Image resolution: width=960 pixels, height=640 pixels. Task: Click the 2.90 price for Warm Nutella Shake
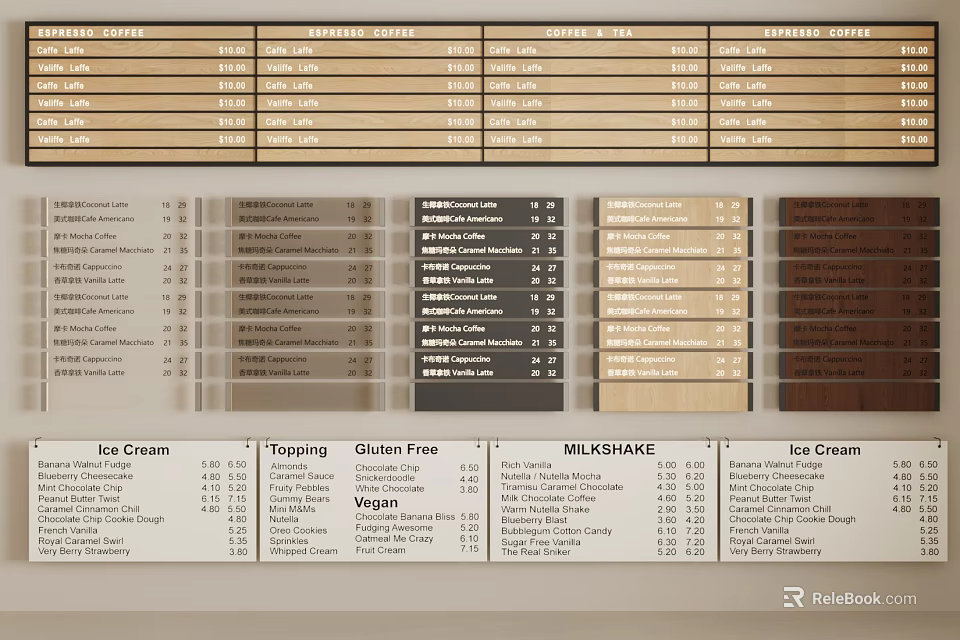point(667,510)
